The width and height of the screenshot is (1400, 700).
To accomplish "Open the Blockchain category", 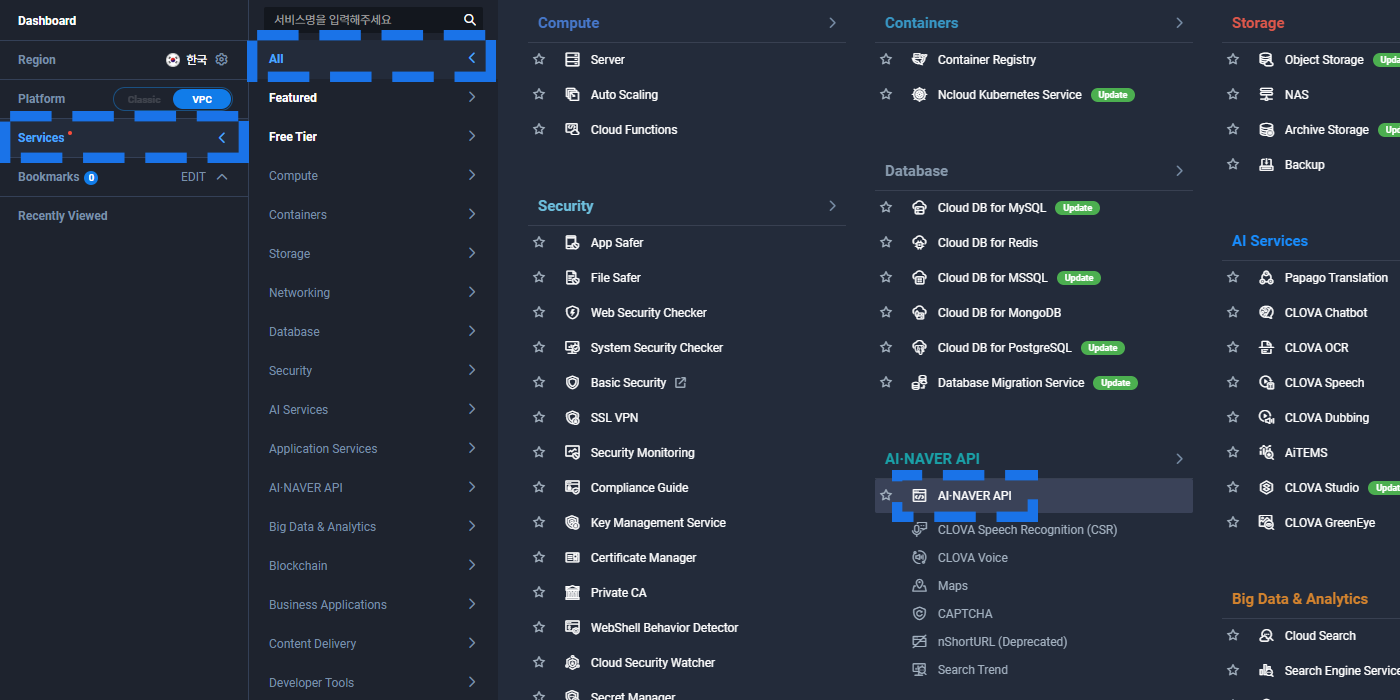I will coord(372,566).
